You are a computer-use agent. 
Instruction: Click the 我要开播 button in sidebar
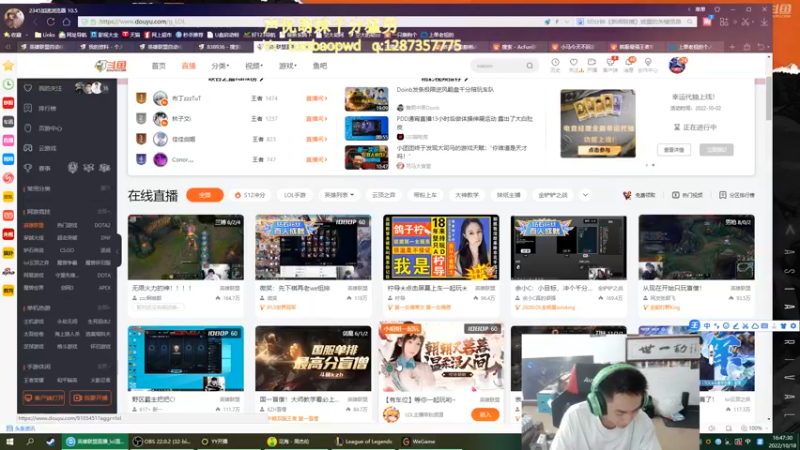click(x=90, y=398)
